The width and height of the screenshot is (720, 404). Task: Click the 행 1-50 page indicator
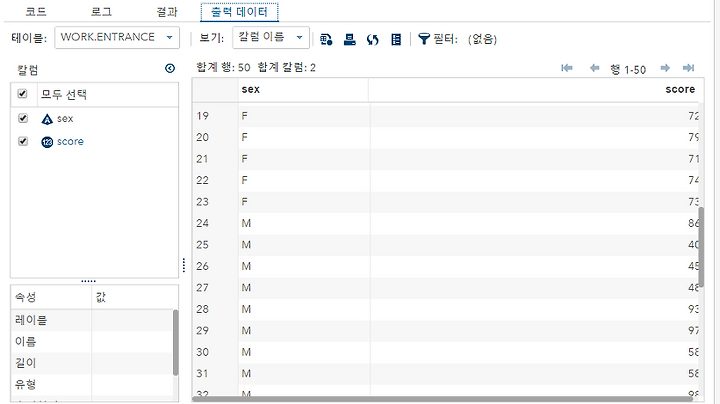[x=628, y=70]
